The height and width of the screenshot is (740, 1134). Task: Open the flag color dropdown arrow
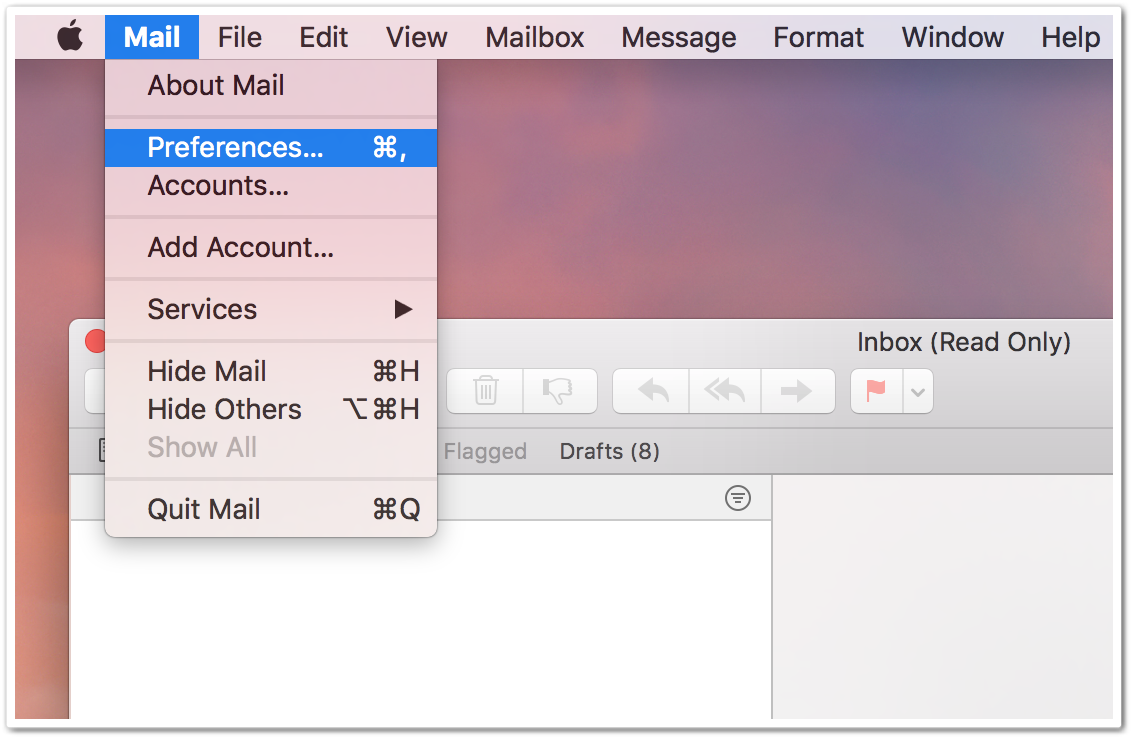tap(918, 391)
